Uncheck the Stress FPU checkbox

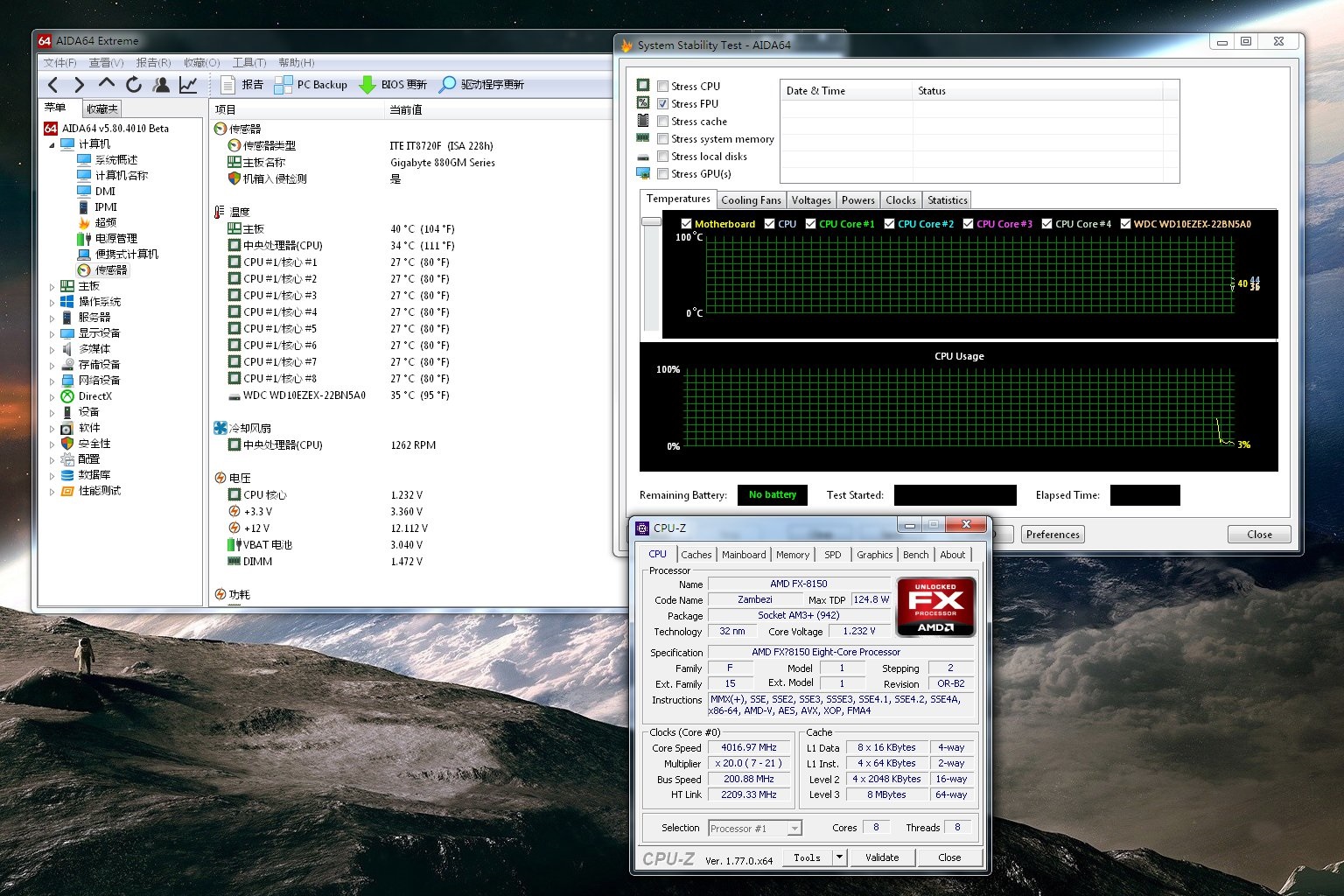[662, 103]
